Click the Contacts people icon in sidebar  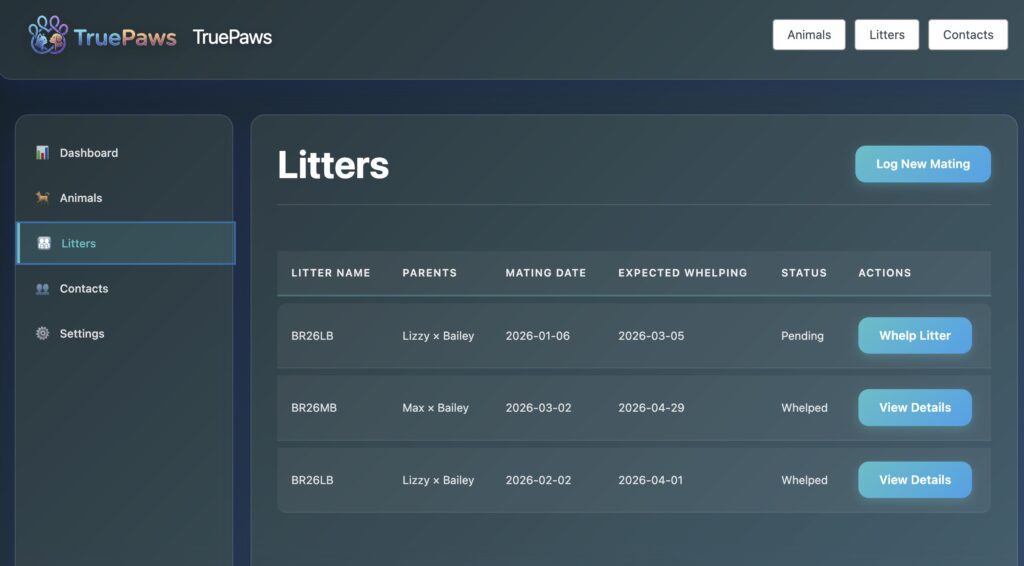42,289
